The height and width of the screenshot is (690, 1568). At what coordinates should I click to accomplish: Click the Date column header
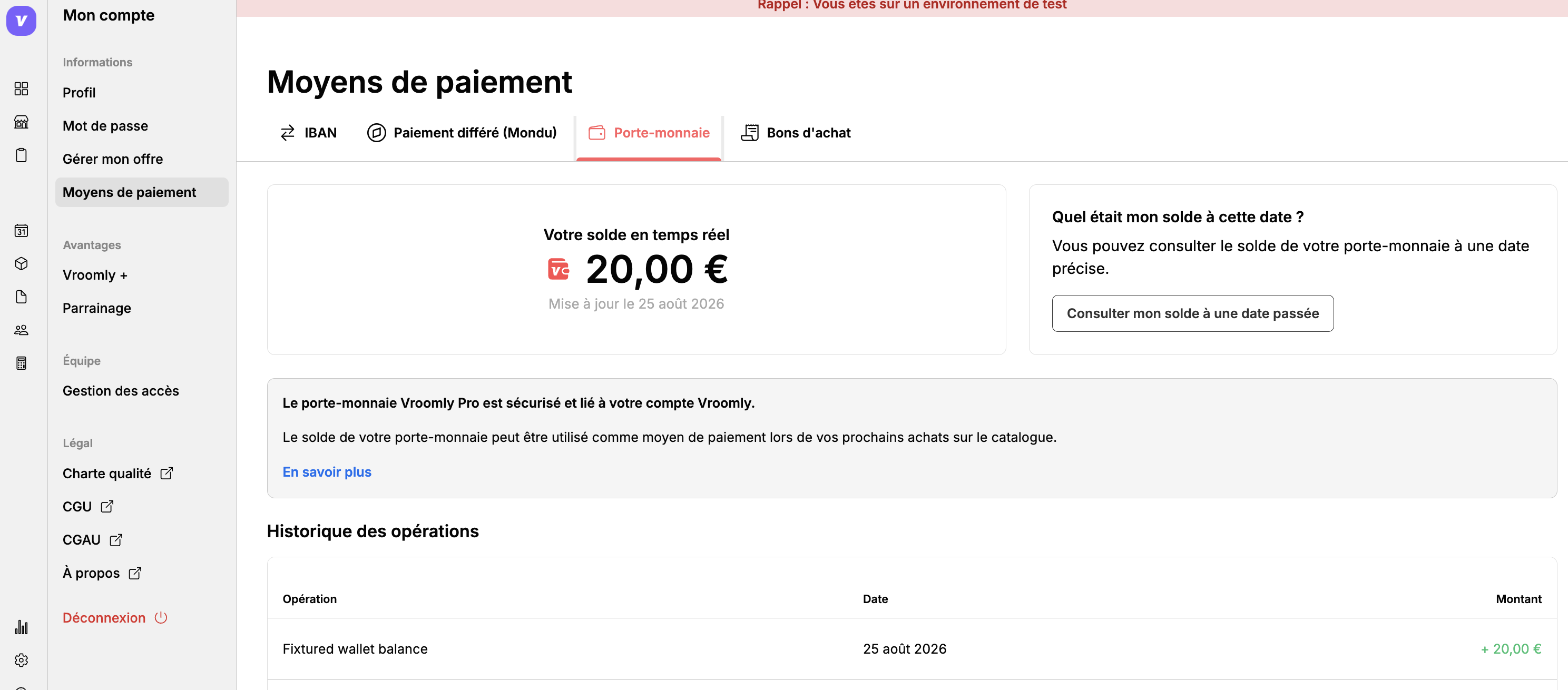875,599
